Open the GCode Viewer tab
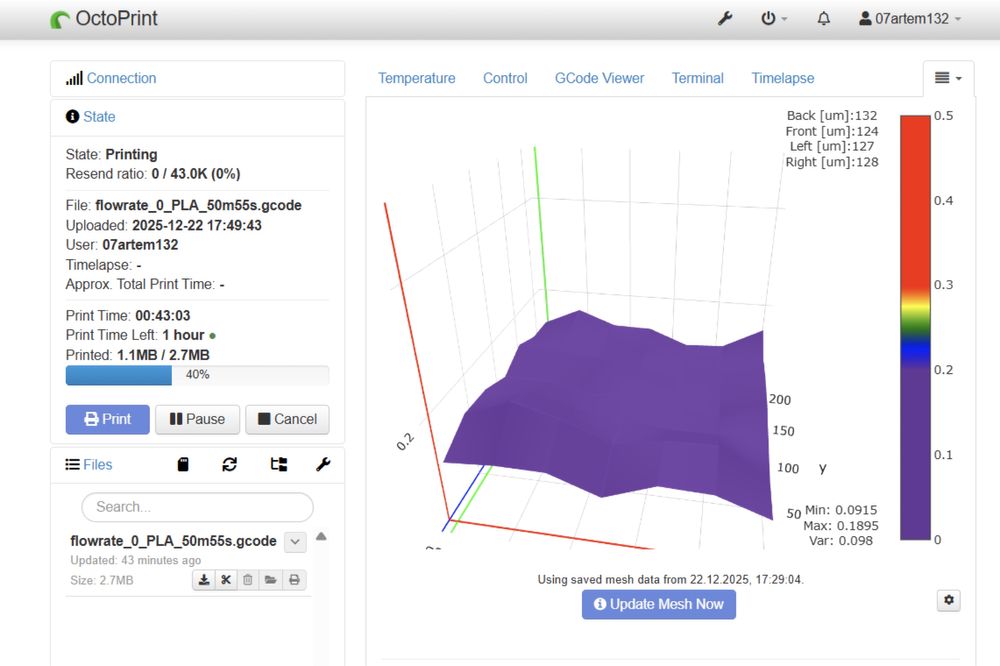The width and height of the screenshot is (1000, 666). tap(599, 78)
